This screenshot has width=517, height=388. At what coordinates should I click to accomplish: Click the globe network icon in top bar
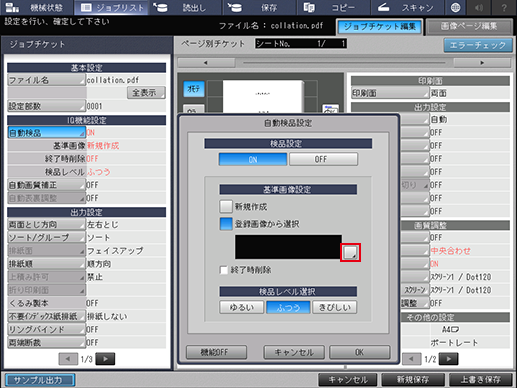pyautogui.click(x=455, y=7)
